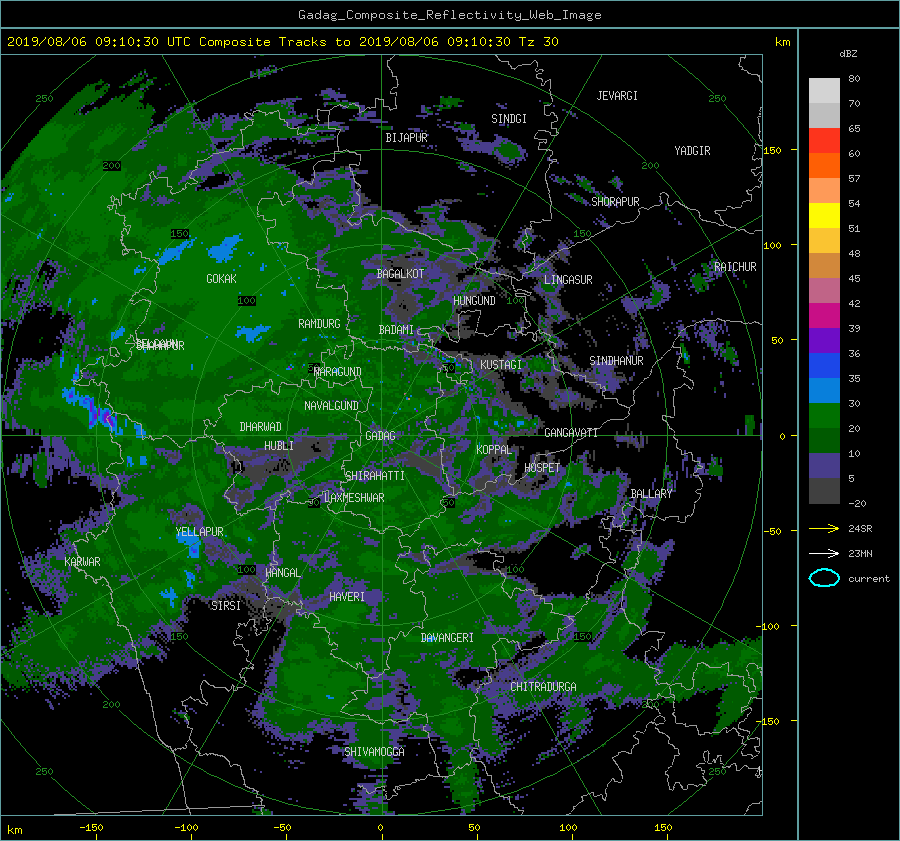Screen dimensions: 900x841
Task: Click the 'GANGAVATI' city label
Action: point(571,433)
